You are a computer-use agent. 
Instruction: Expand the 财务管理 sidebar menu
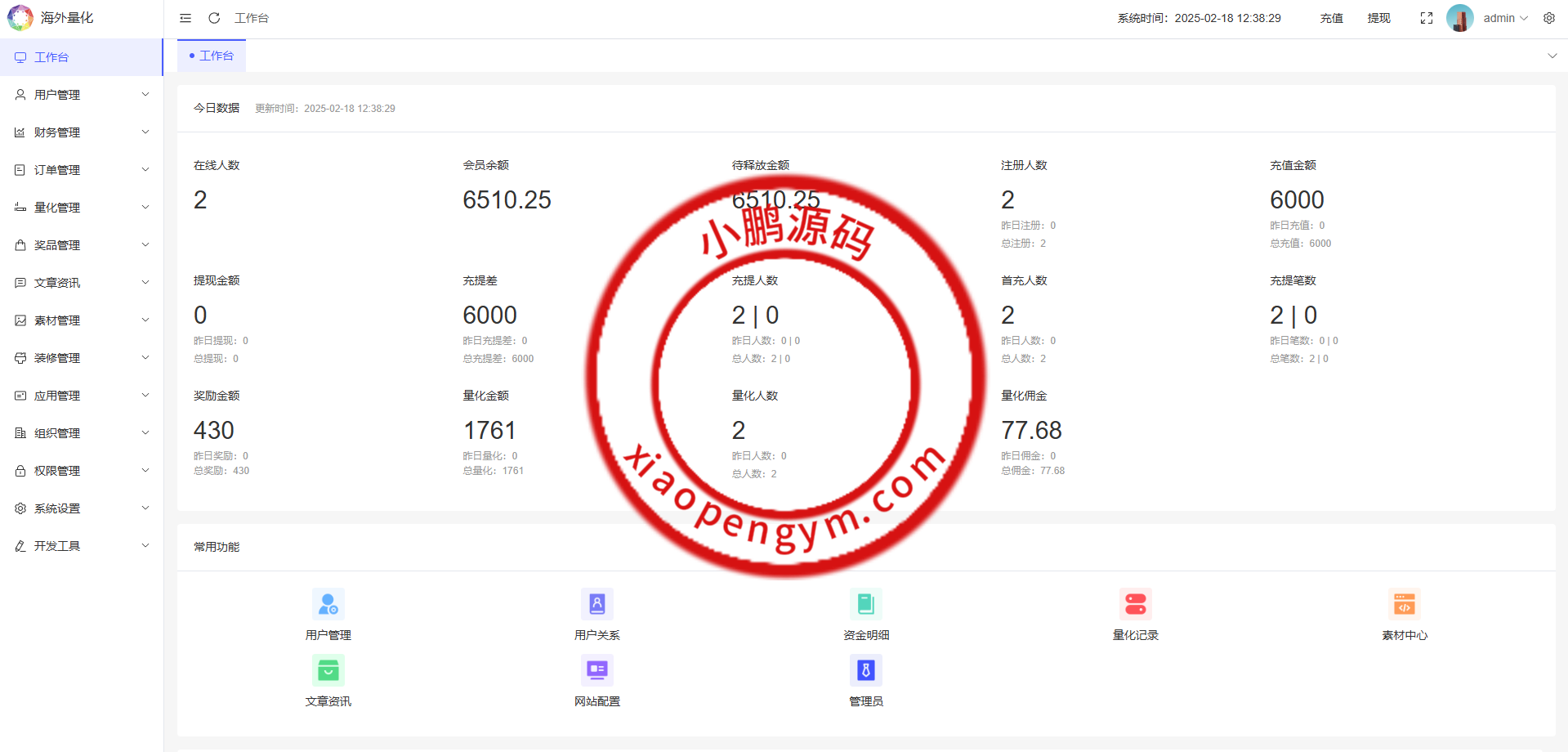(x=82, y=132)
